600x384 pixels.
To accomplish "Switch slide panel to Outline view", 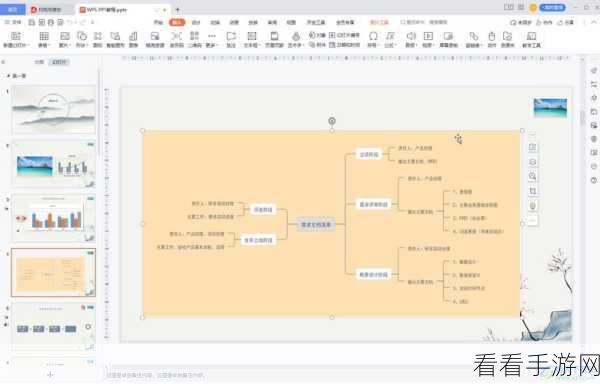I will pos(39,62).
